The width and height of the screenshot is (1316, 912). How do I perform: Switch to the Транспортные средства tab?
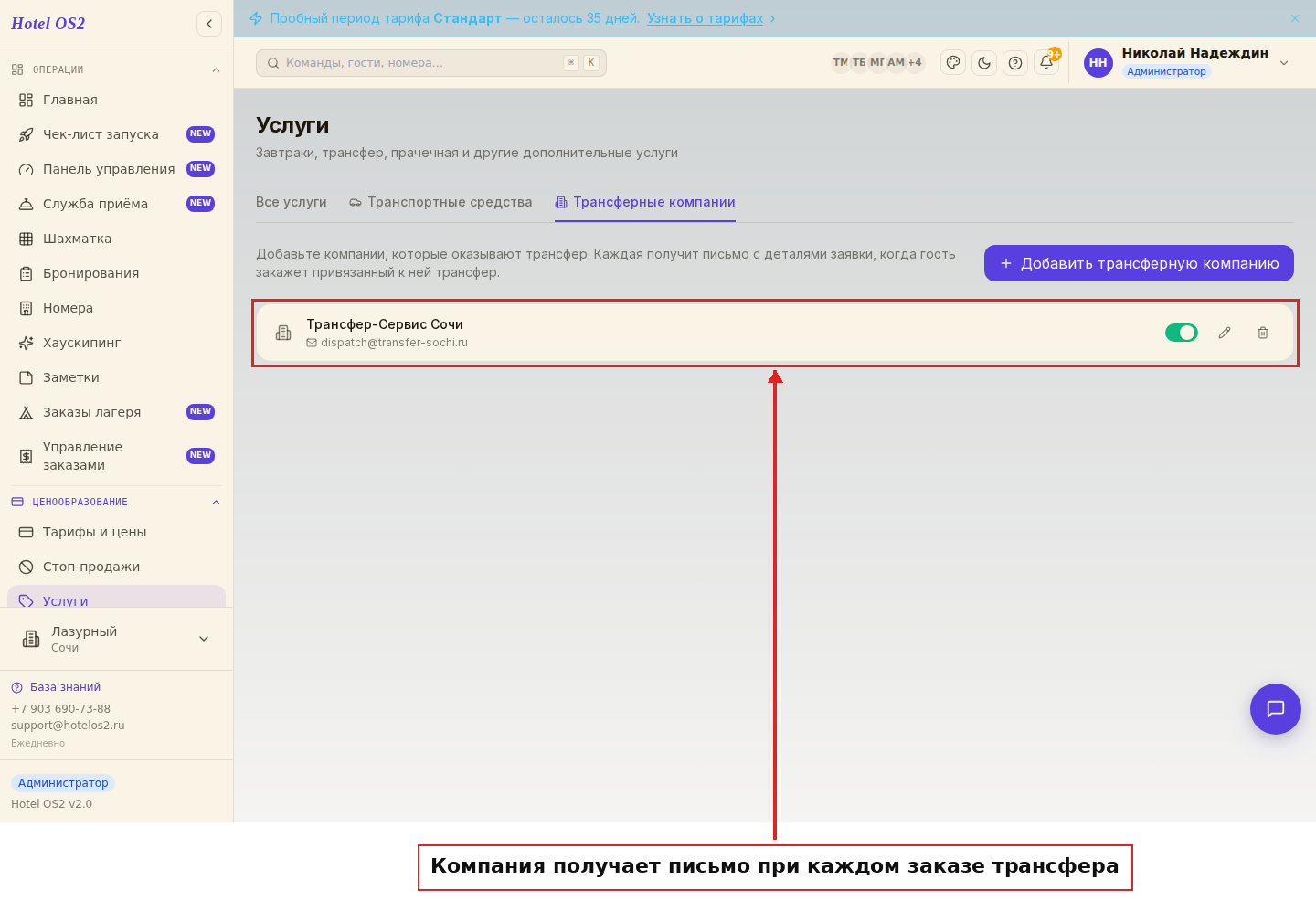click(440, 202)
